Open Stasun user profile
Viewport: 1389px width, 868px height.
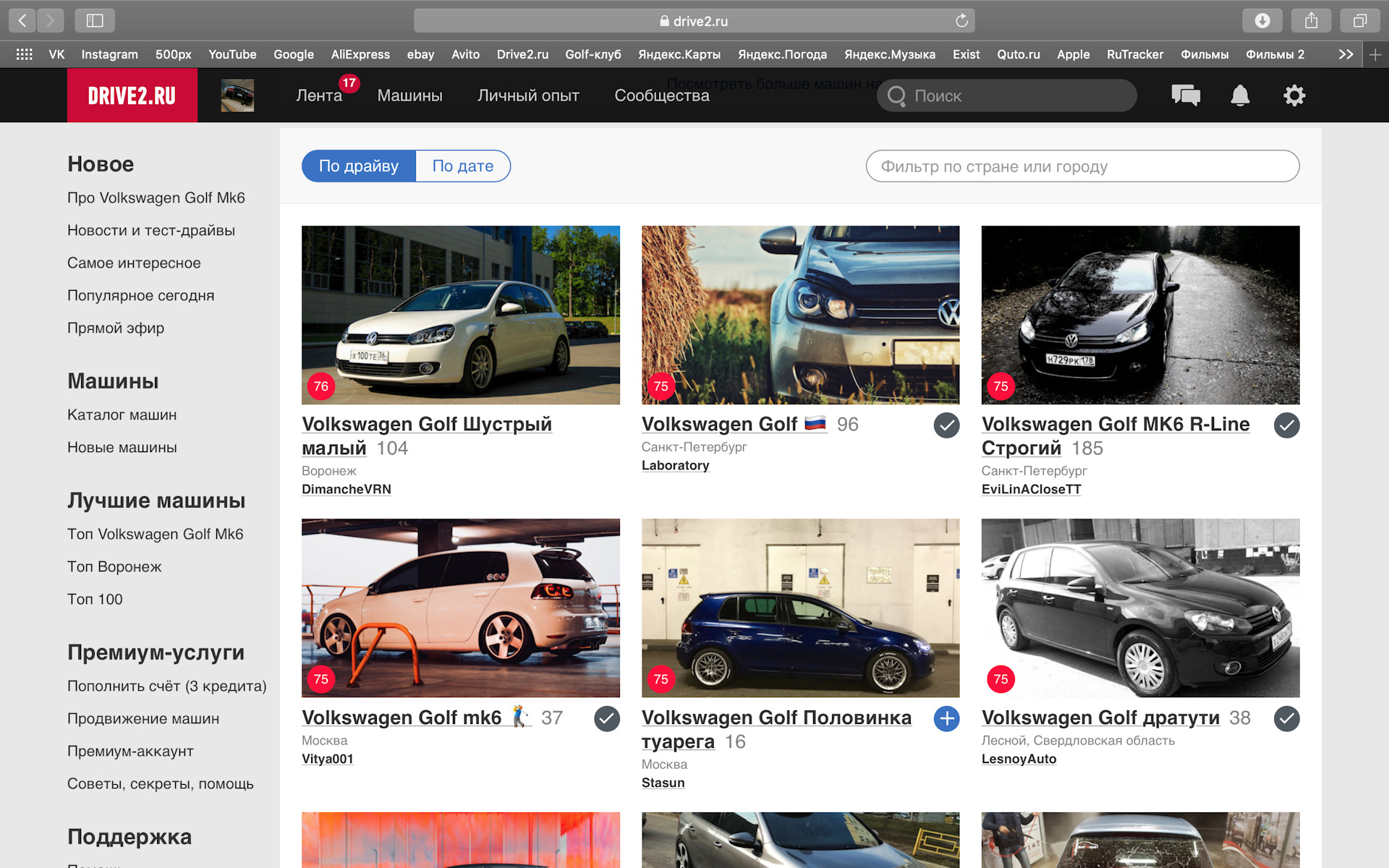click(x=663, y=783)
